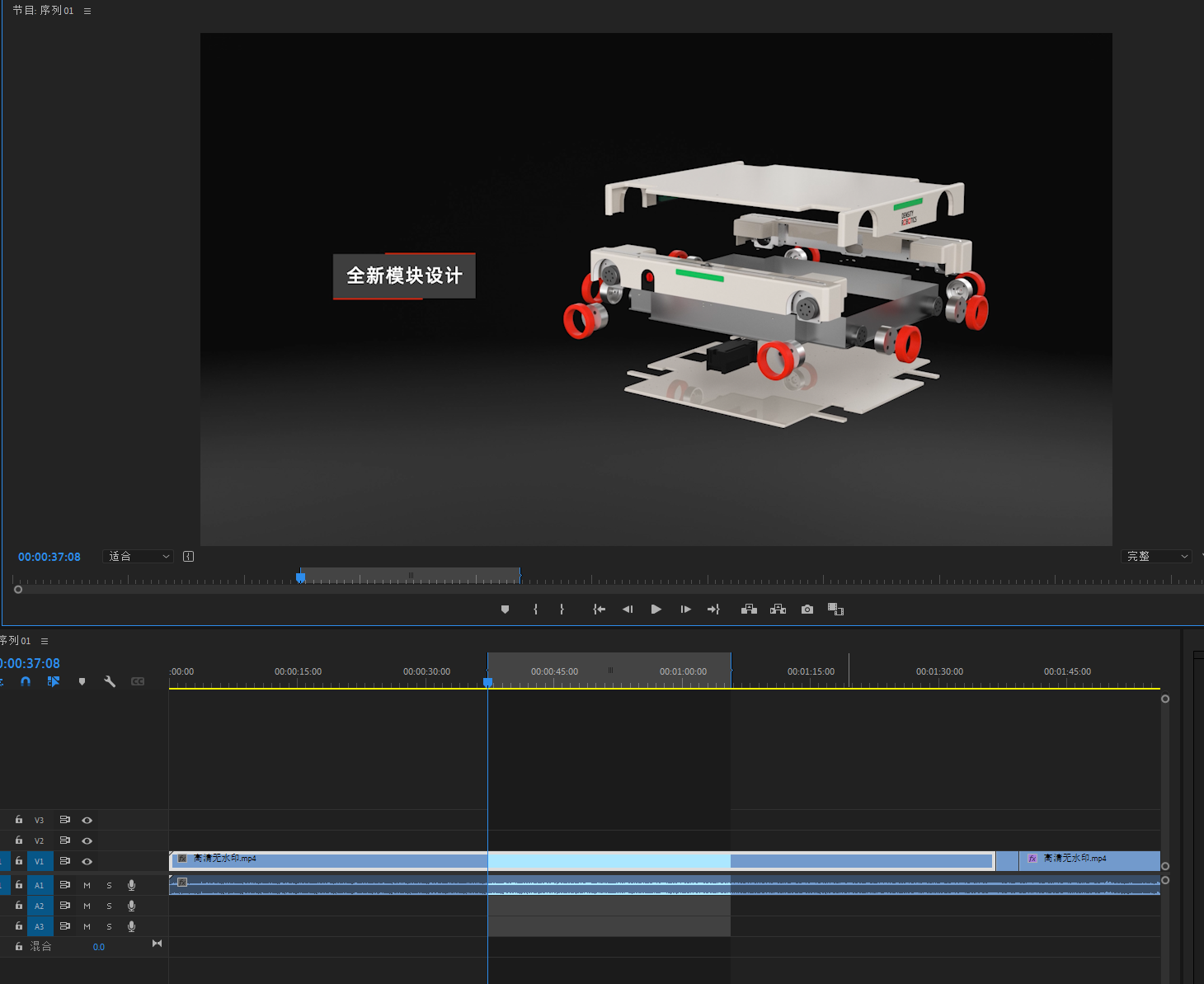1204x984 pixels.
Task: Click the 混合 track volume value 0.0
Action: tap(99, 947)
